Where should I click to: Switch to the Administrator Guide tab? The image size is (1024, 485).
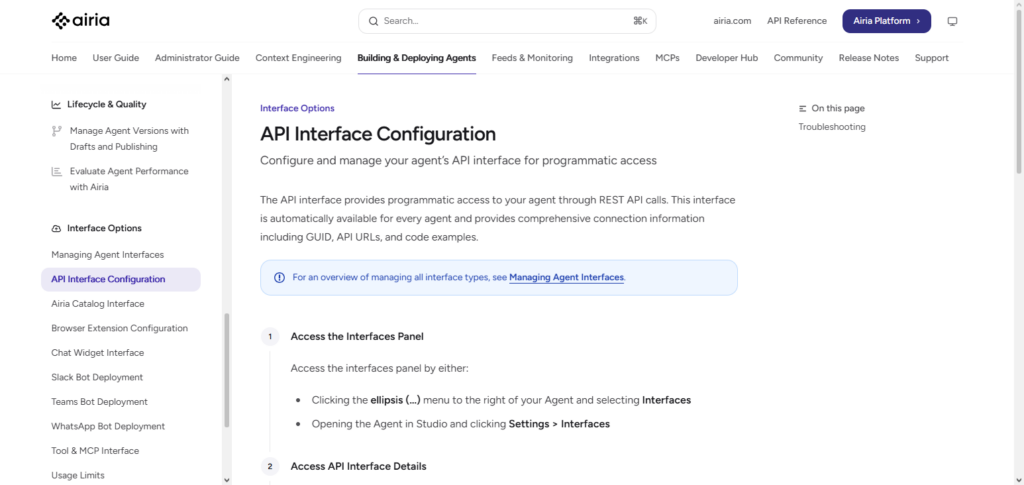[197, 58]
